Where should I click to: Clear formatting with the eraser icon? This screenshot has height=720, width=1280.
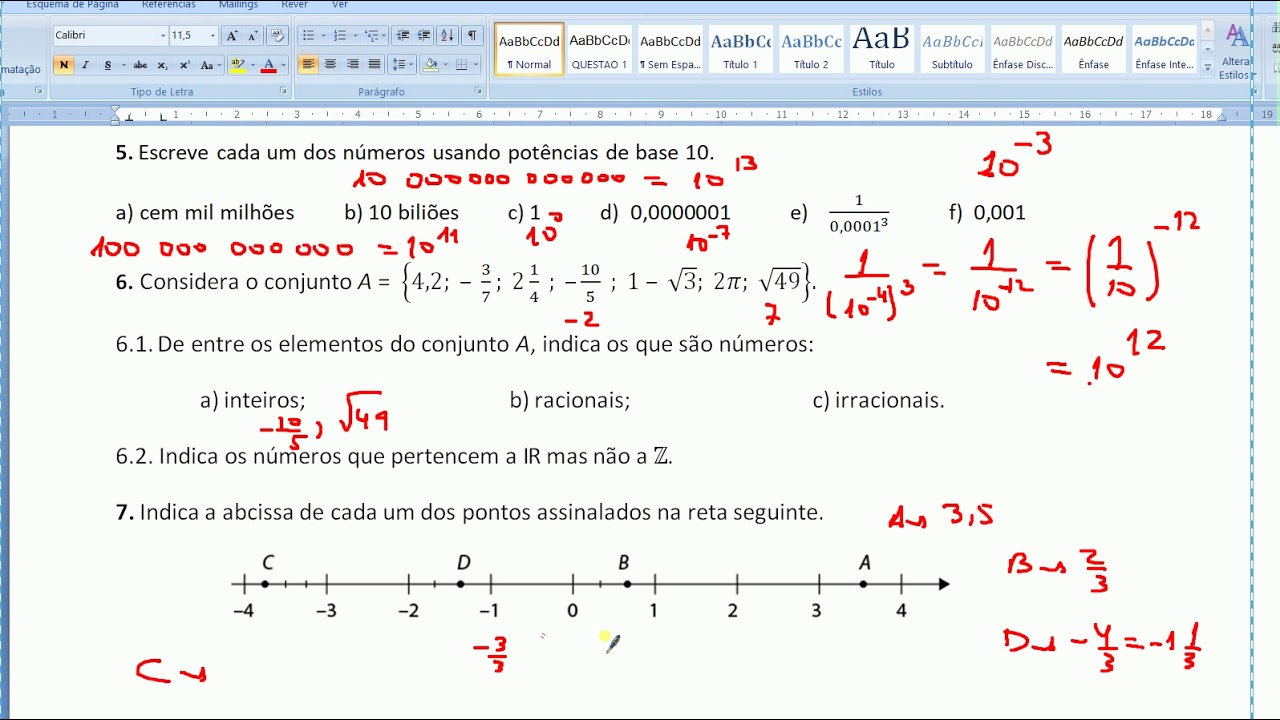tap(278, 36)
